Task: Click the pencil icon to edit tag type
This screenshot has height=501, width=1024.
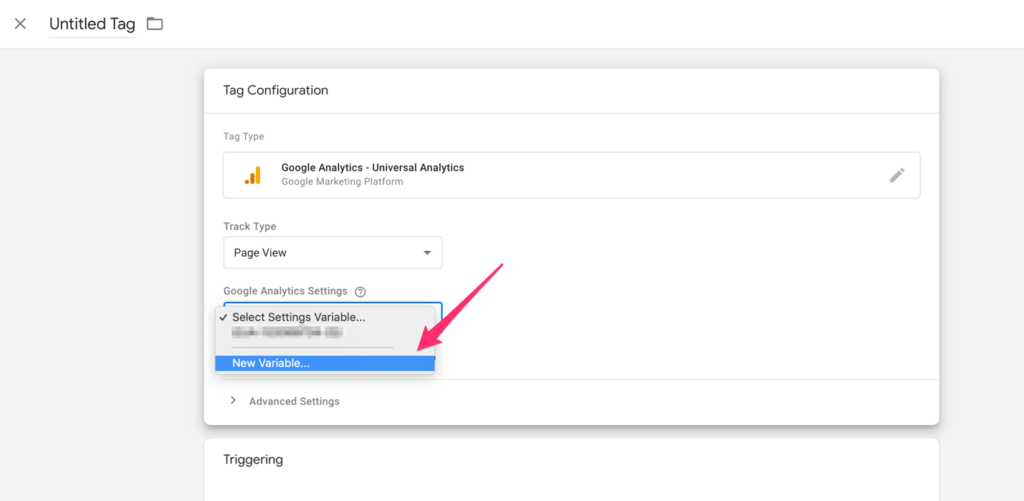Action: 897,175
